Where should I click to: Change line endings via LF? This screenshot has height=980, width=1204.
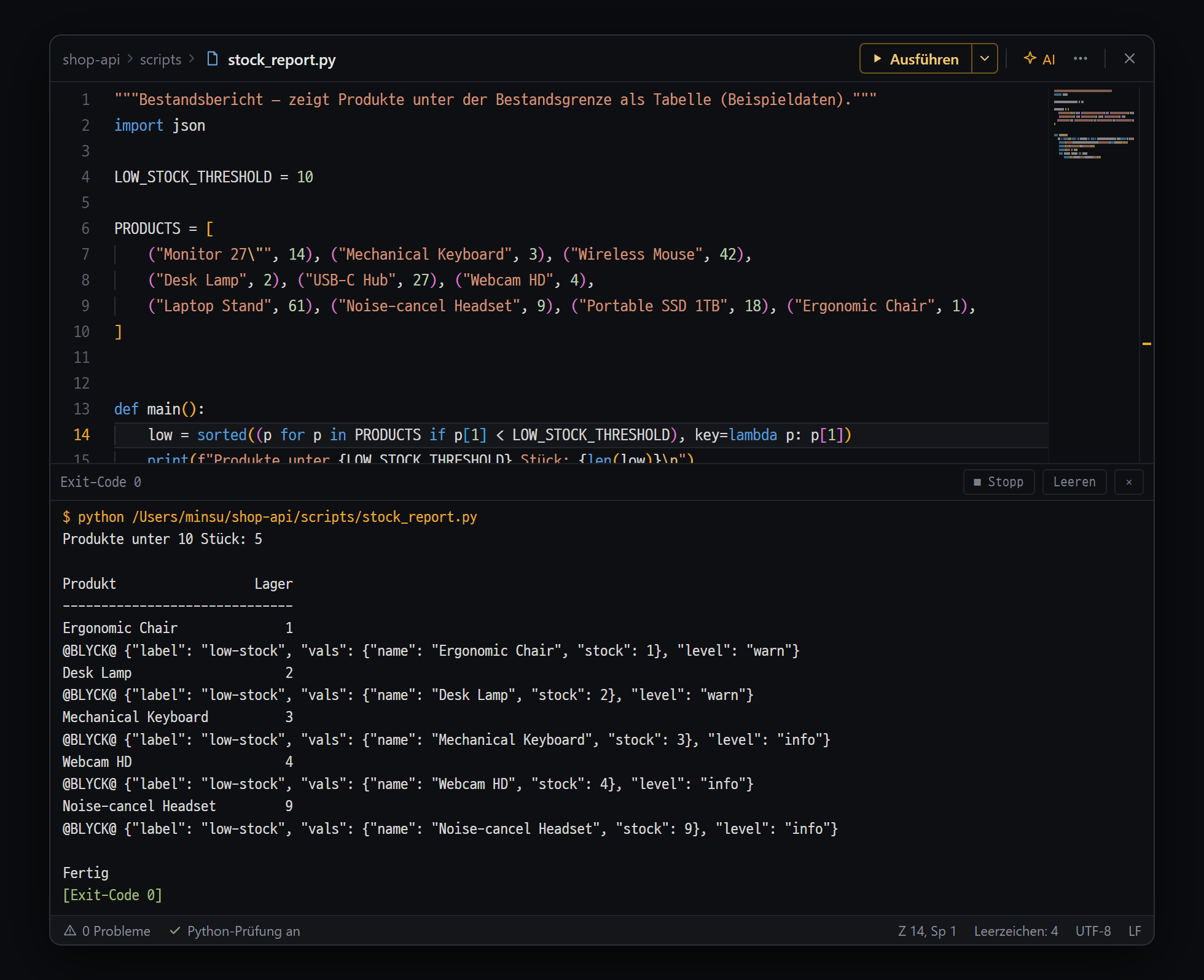coord(1135,931)
